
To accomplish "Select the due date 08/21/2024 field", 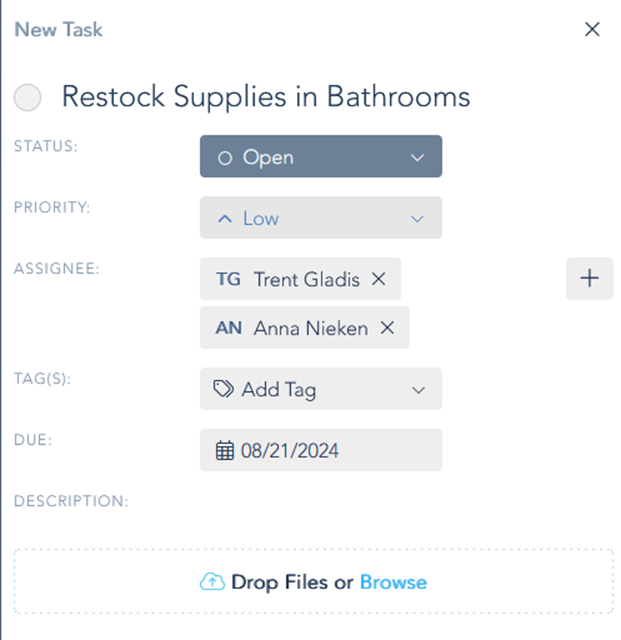I will click(321, 450).
